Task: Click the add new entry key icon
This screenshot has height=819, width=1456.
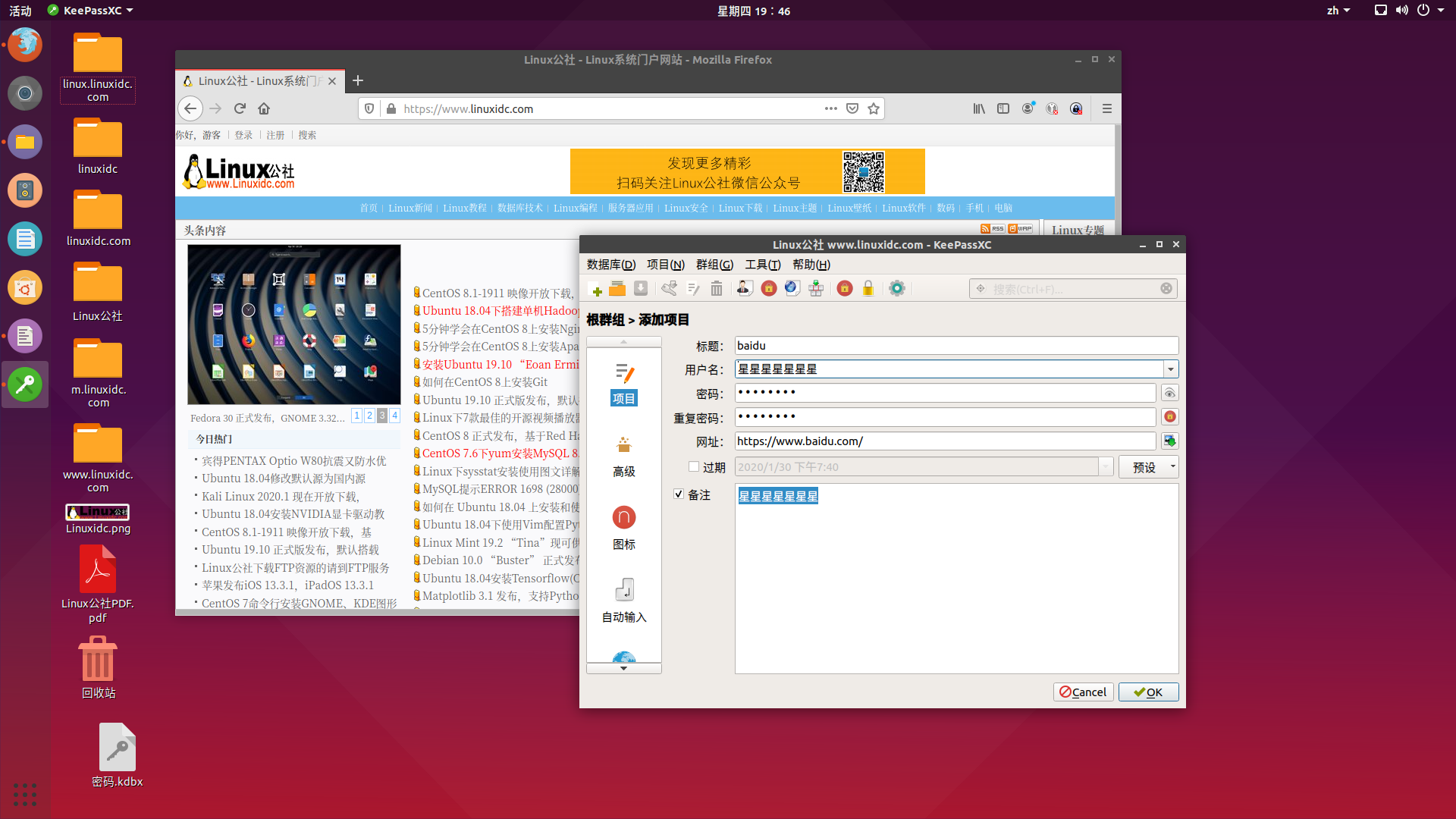Action: click(x=669, y=289)
